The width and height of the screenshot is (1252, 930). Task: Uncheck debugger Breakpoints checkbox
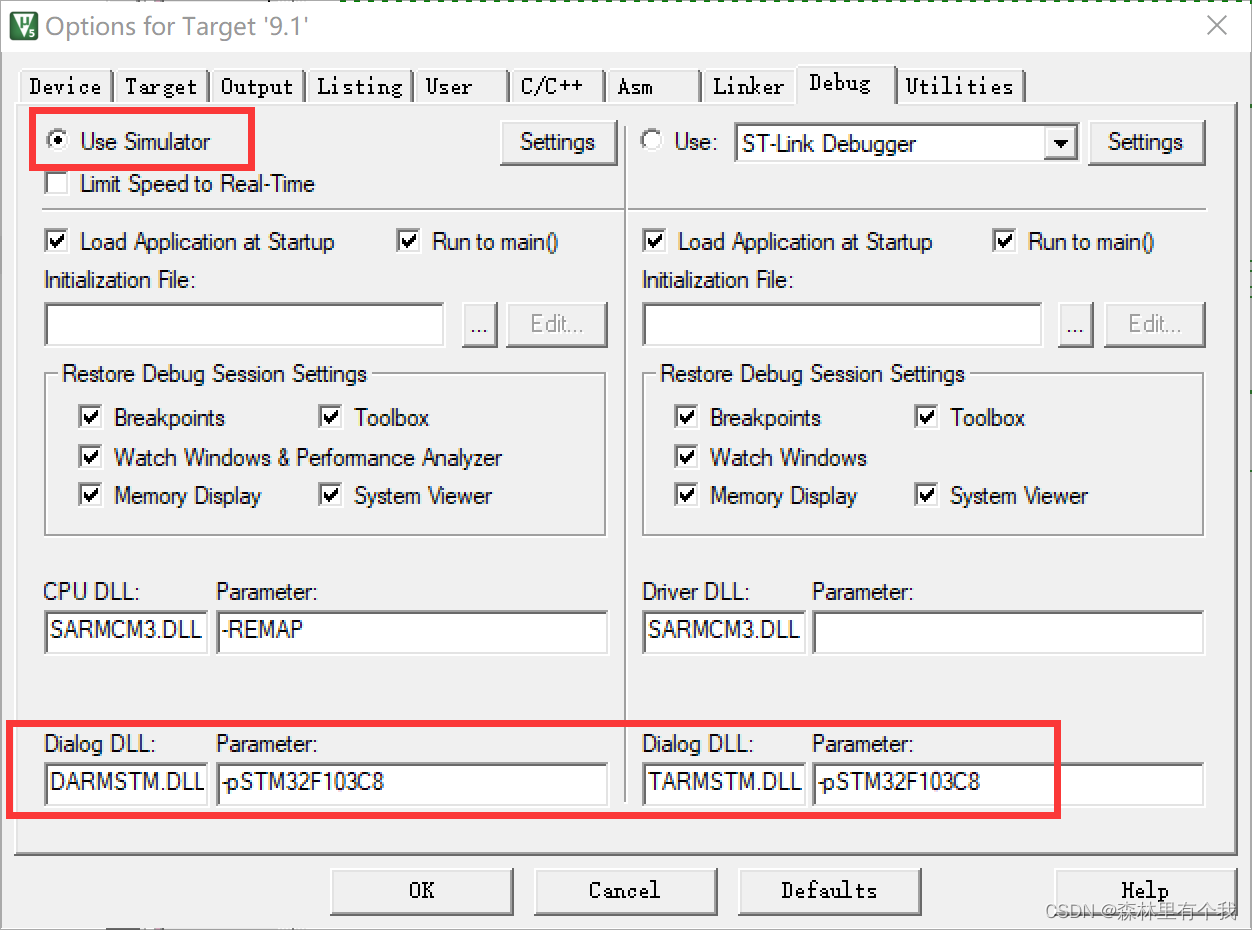coord(687,417)
